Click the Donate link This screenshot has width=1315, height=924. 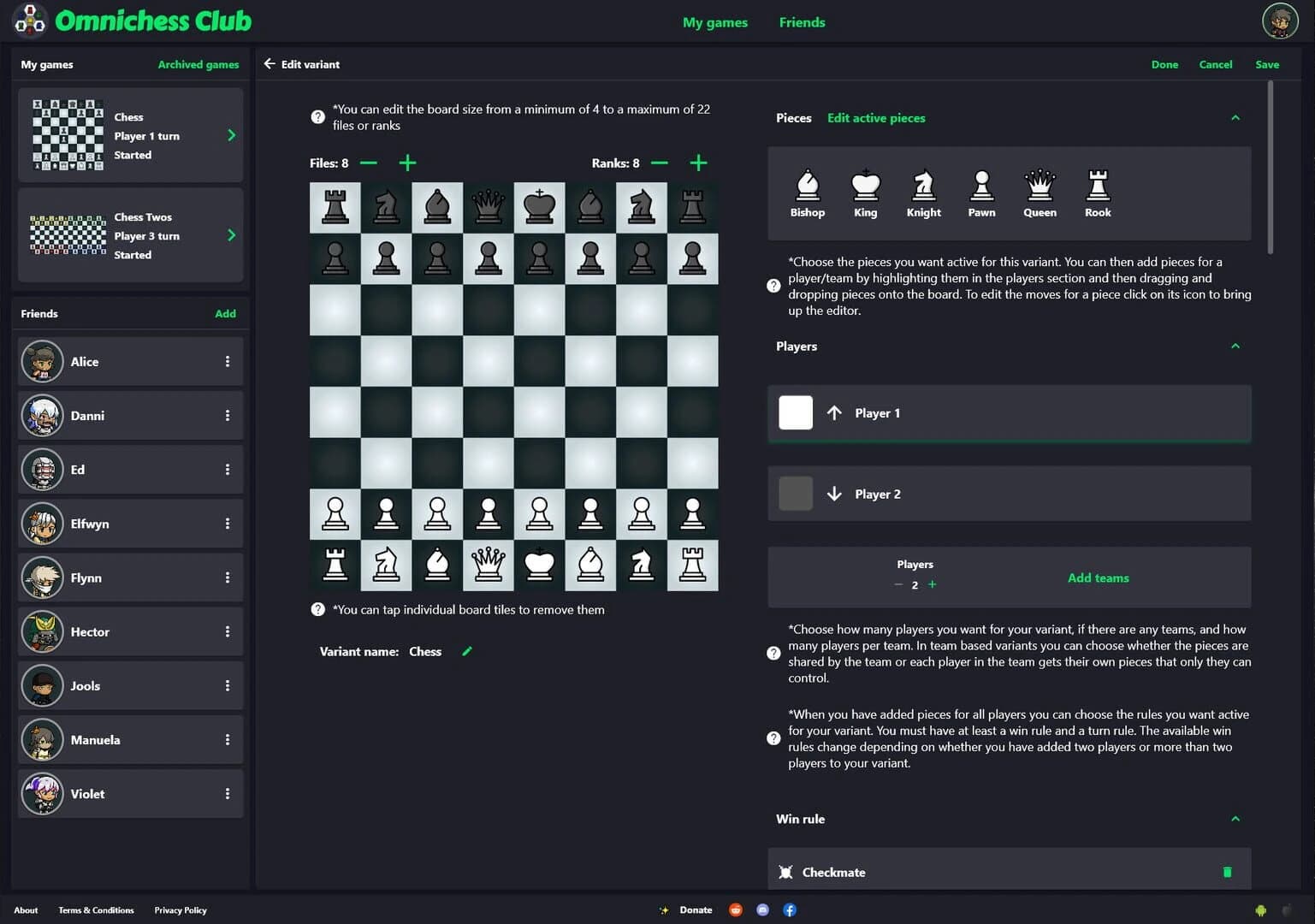point(696,909)
